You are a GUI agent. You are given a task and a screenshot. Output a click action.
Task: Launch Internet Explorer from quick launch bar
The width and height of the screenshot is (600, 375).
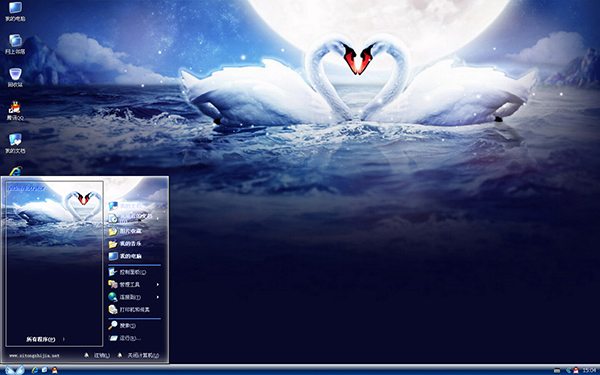(35, 370)
